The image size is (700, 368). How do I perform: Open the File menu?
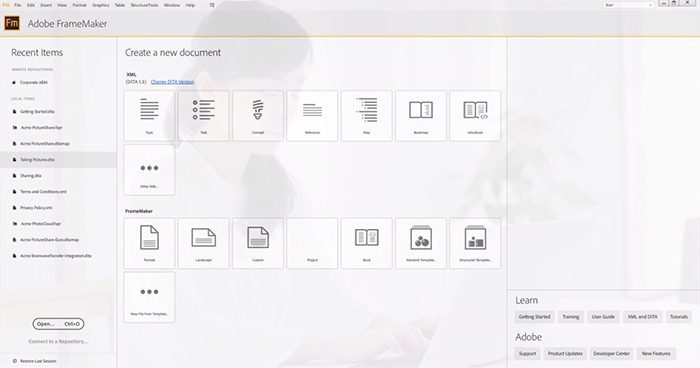pos(18,5)
